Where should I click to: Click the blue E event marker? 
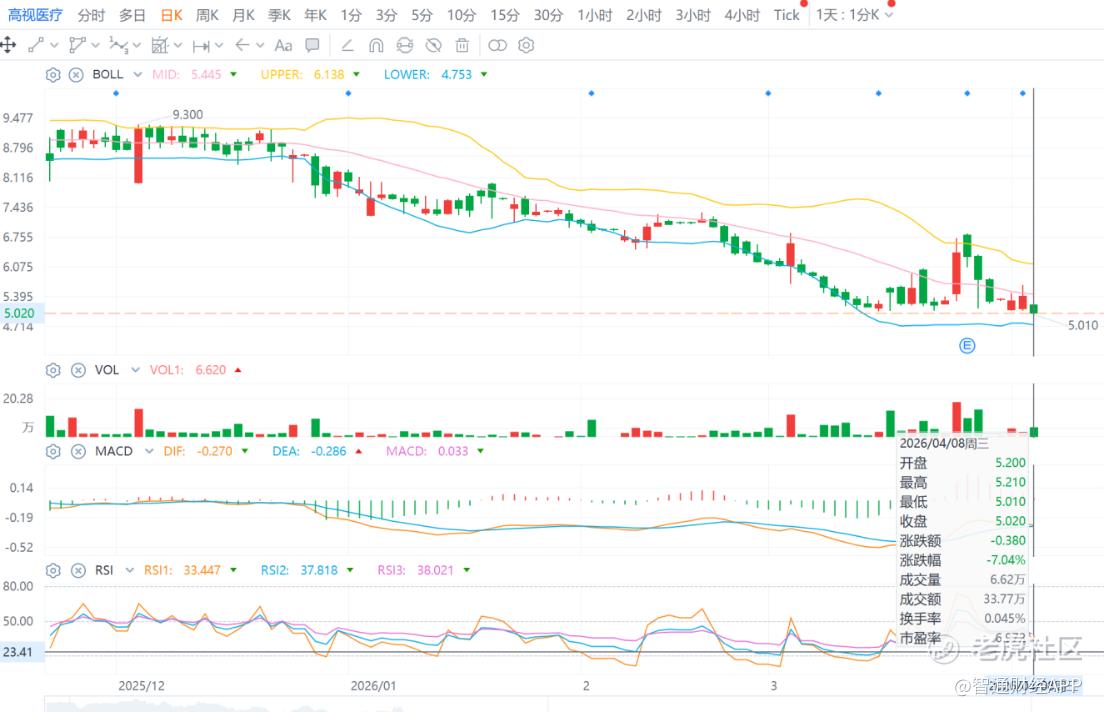point(967,346)
